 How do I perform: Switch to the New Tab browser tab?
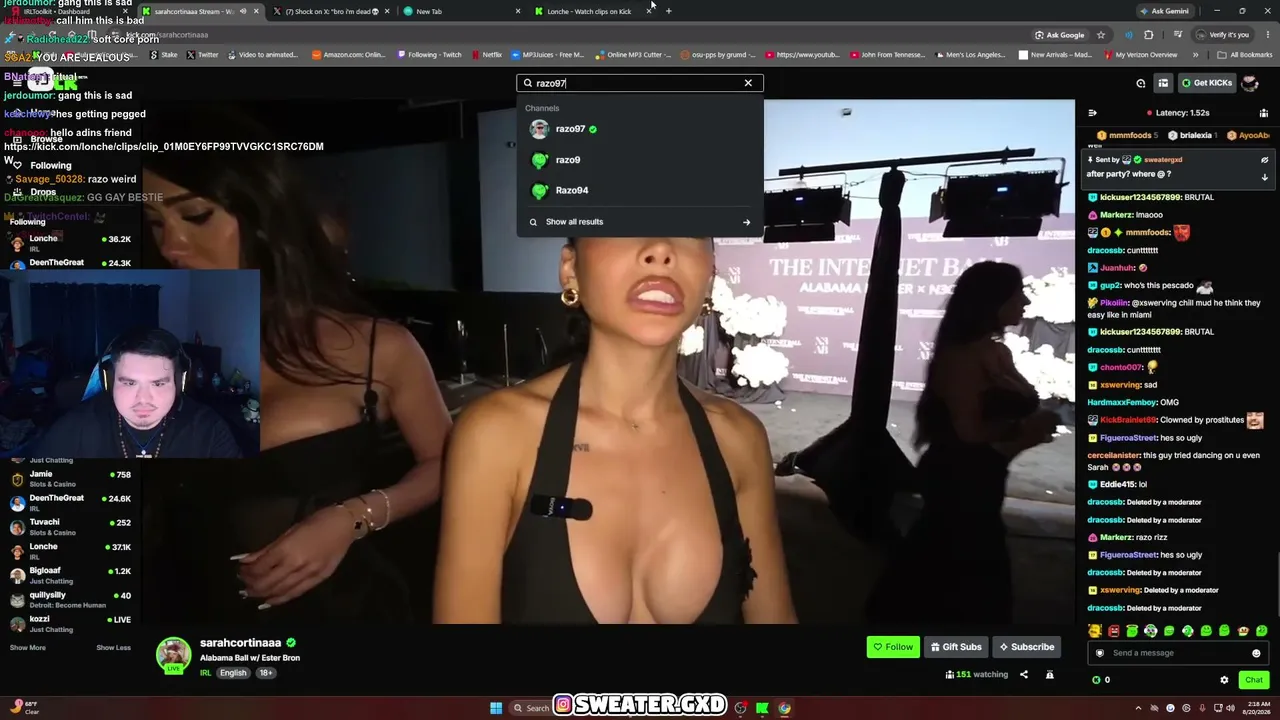pyautogui.click(x=460, y=11)
